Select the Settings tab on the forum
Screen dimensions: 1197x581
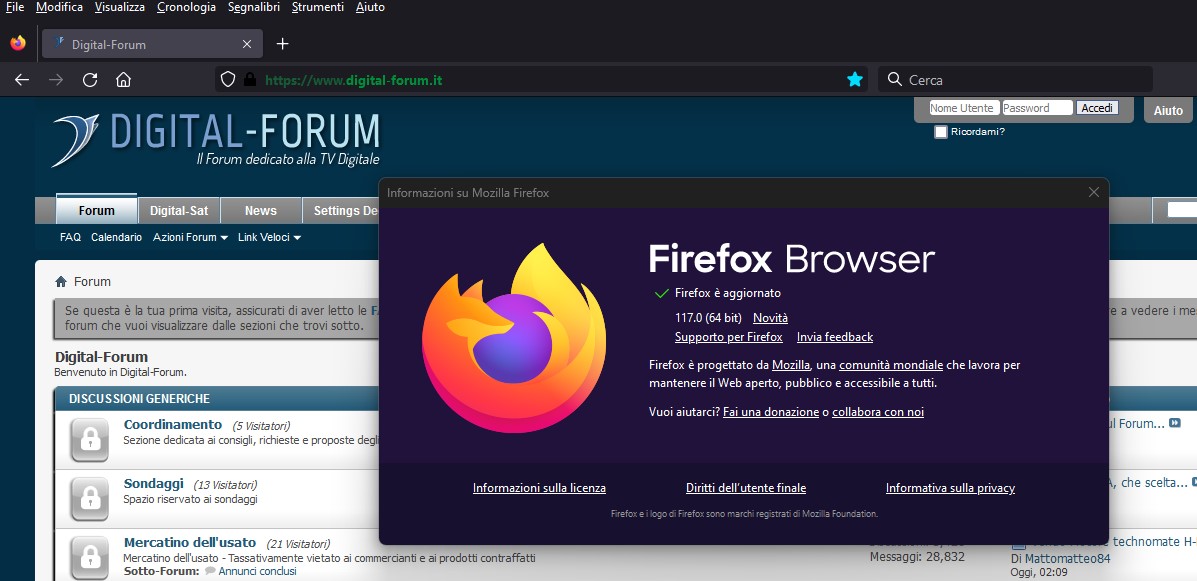tap(341, 210)
